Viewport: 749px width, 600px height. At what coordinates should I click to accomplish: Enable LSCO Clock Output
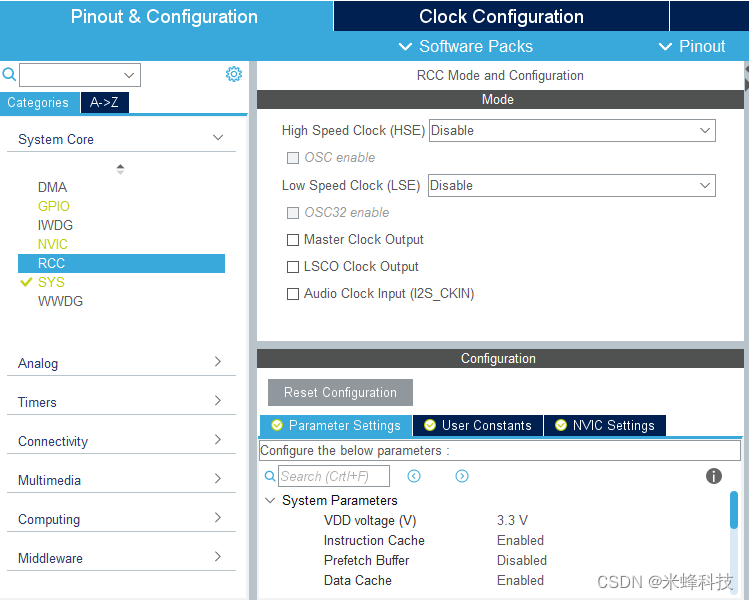293,267
